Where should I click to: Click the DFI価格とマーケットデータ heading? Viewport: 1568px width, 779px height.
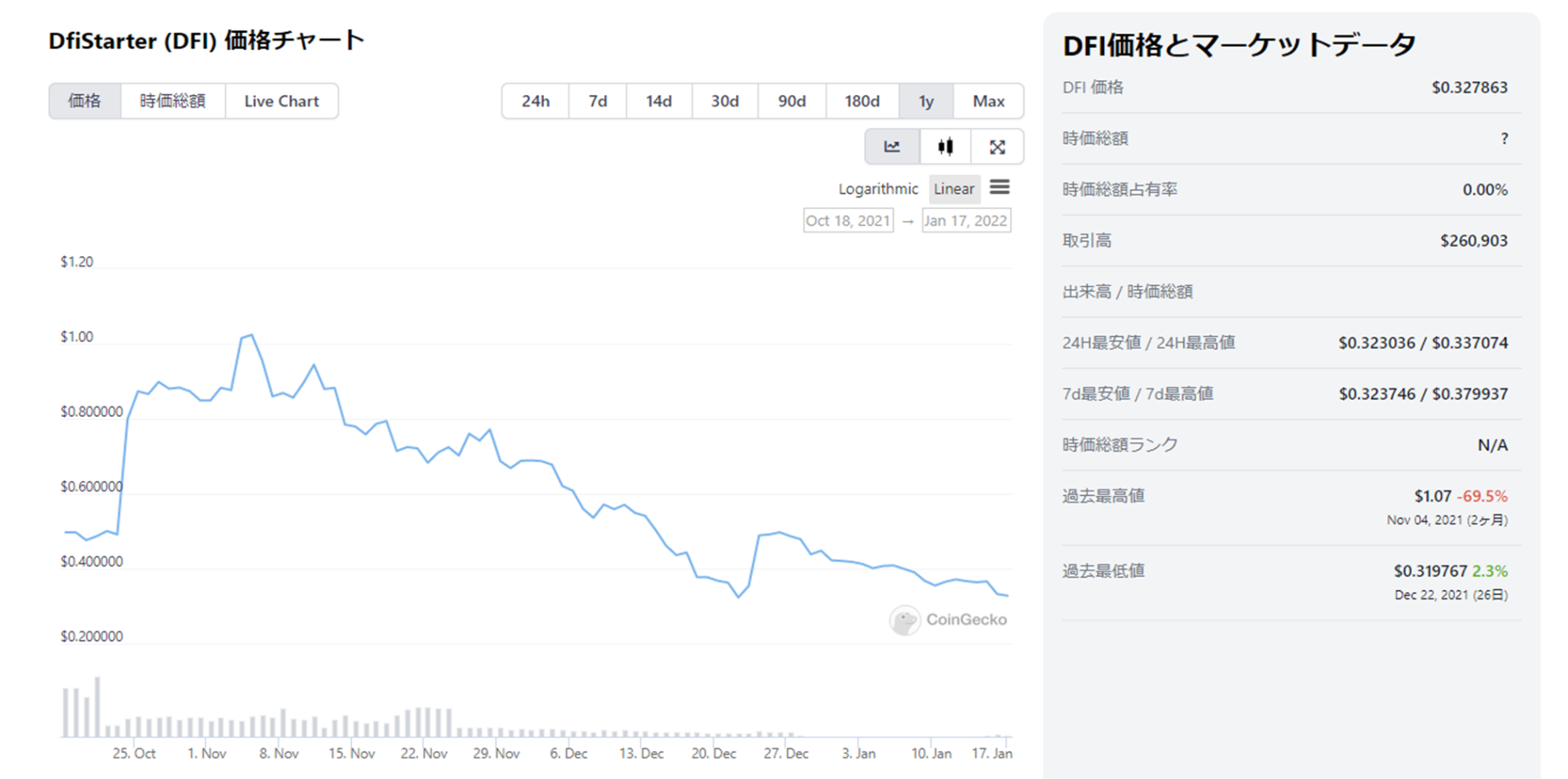[x=1240, y=45]
